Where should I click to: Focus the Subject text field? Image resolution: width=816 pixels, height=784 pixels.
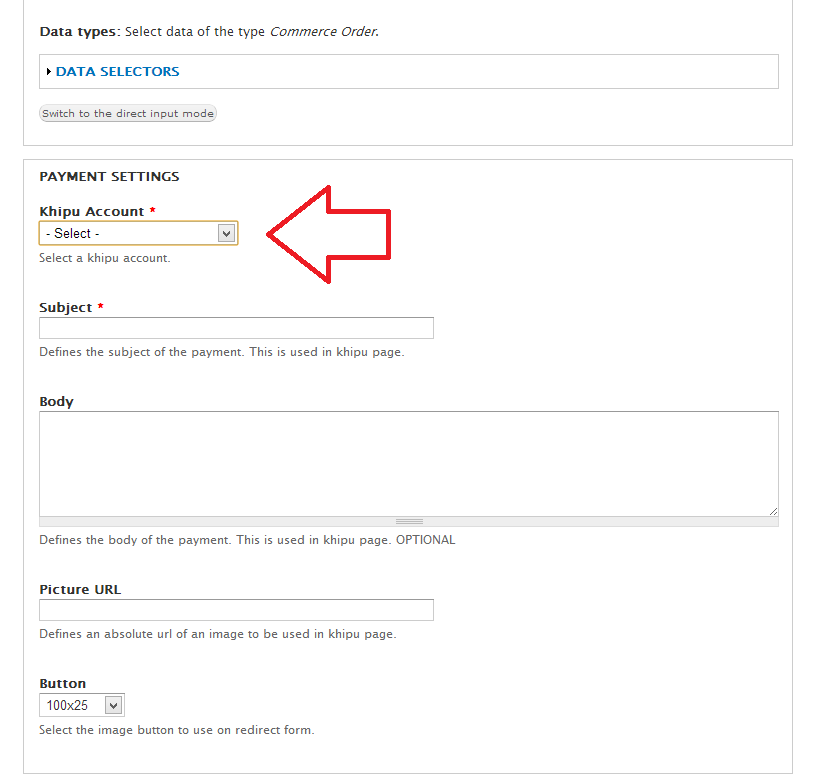236,328
